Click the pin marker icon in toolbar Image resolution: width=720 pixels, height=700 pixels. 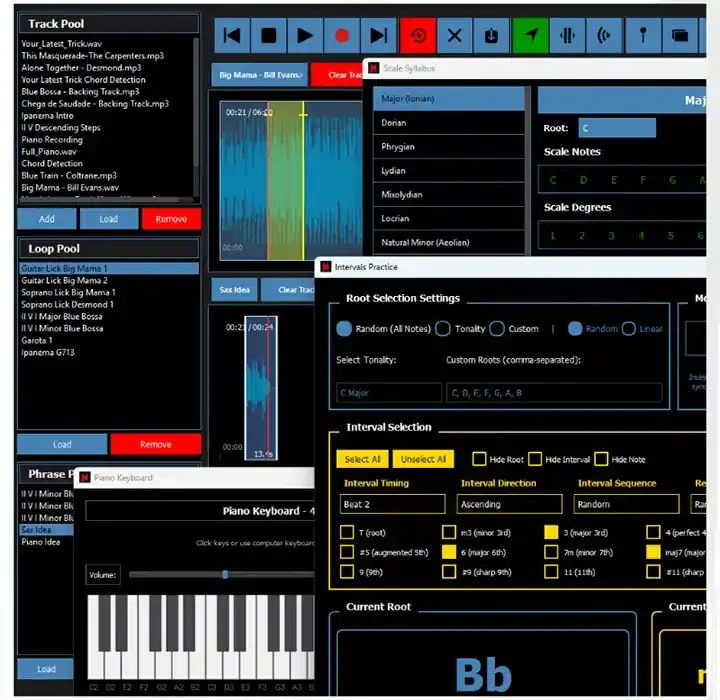(x=643, y=35)
